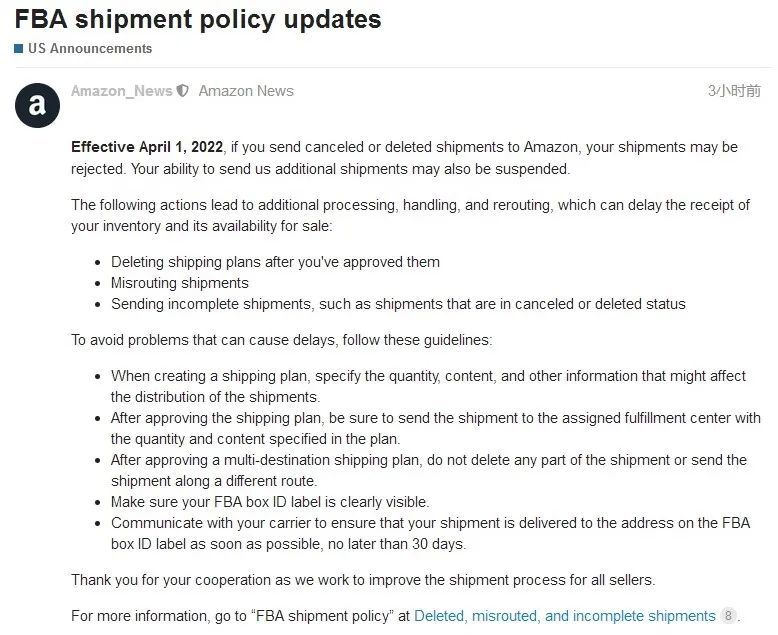Click the 3小时前 post timestamp
This screenshot has width=778, height=635.
(x=734, y=91)
